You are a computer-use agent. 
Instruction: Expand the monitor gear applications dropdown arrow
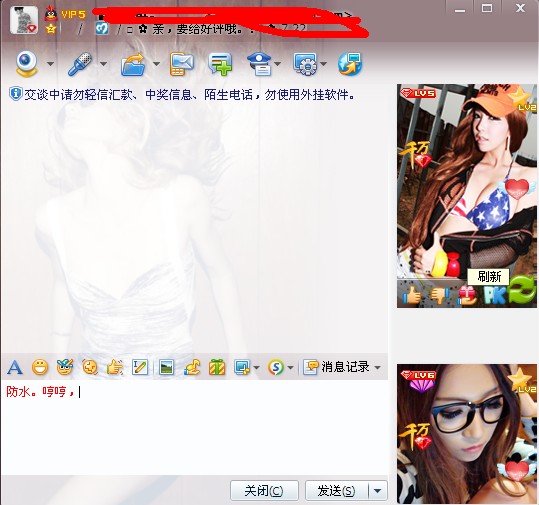[x=323, y=64]
